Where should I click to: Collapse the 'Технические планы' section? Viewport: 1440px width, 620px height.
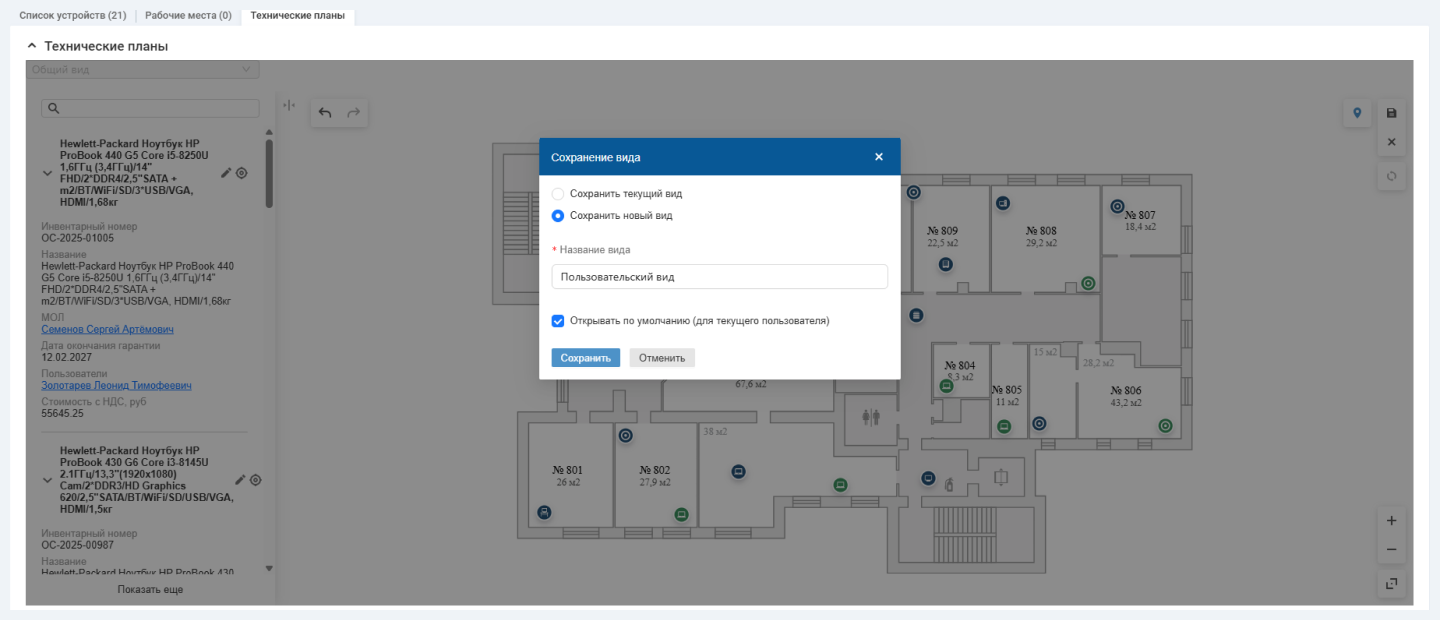pos(32,46)
